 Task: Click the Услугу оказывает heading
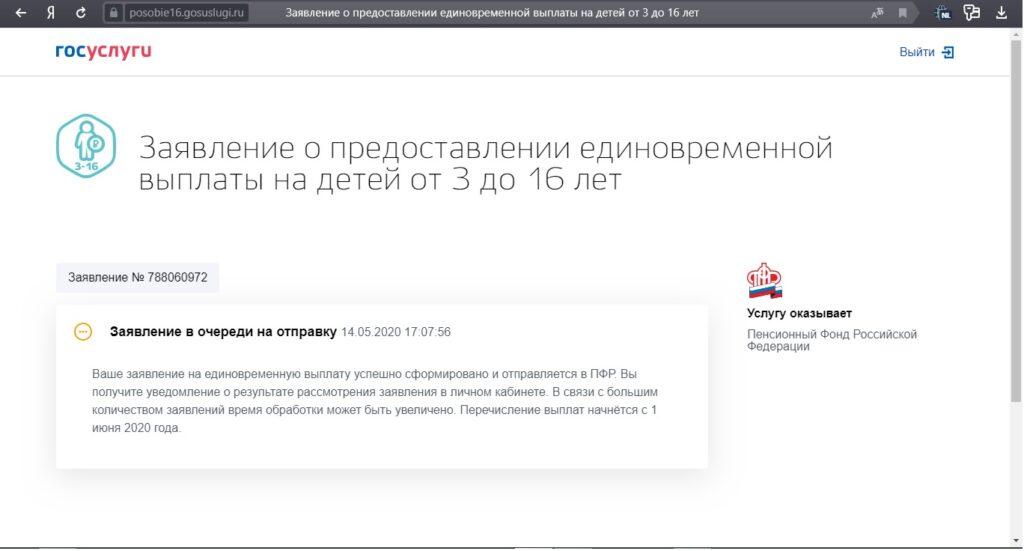tap(799, 313)
